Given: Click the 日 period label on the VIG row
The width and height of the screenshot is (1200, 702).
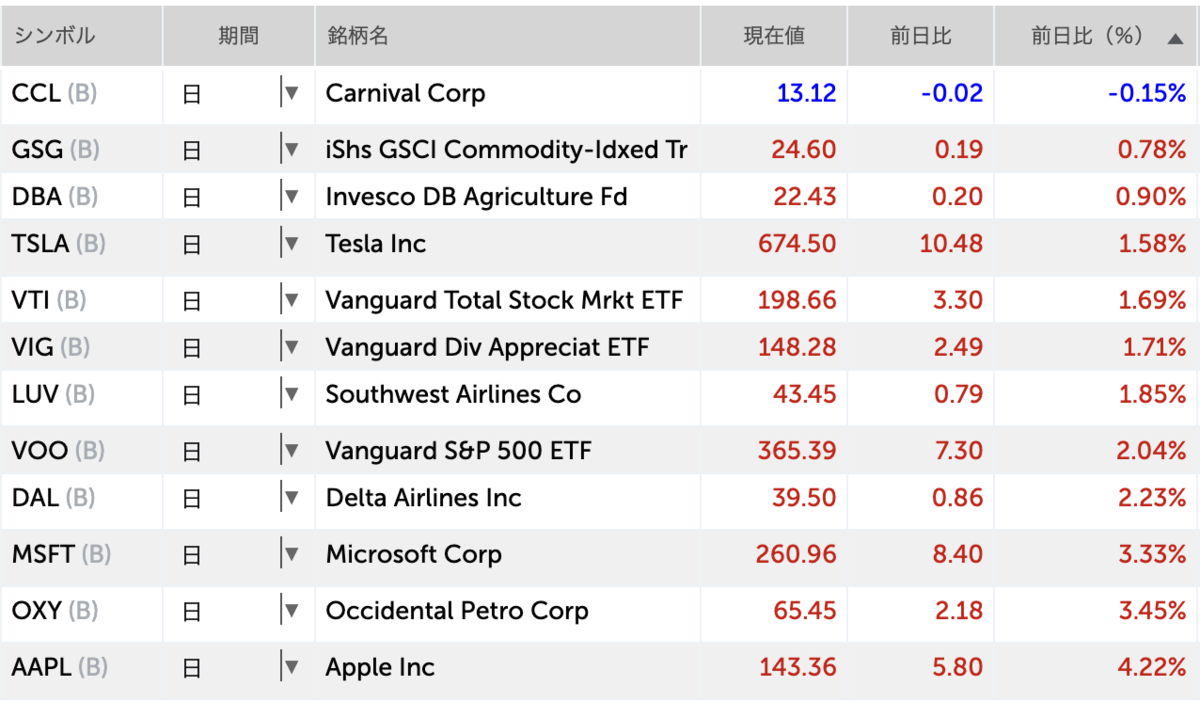Looking at the screenshot, I should [x=190, y=347].
